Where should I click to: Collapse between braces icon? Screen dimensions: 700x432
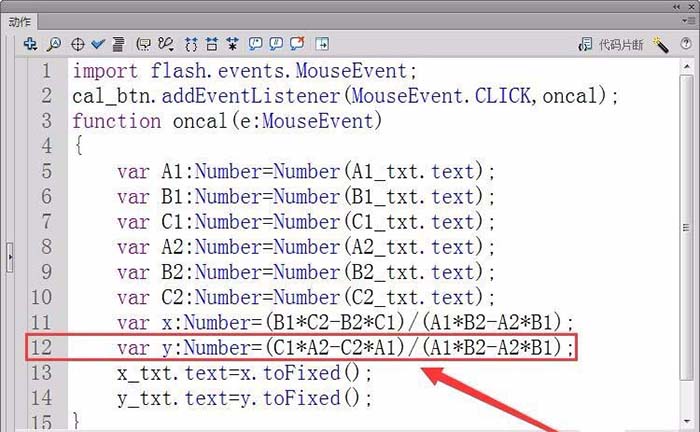click(x=191, y=44)
